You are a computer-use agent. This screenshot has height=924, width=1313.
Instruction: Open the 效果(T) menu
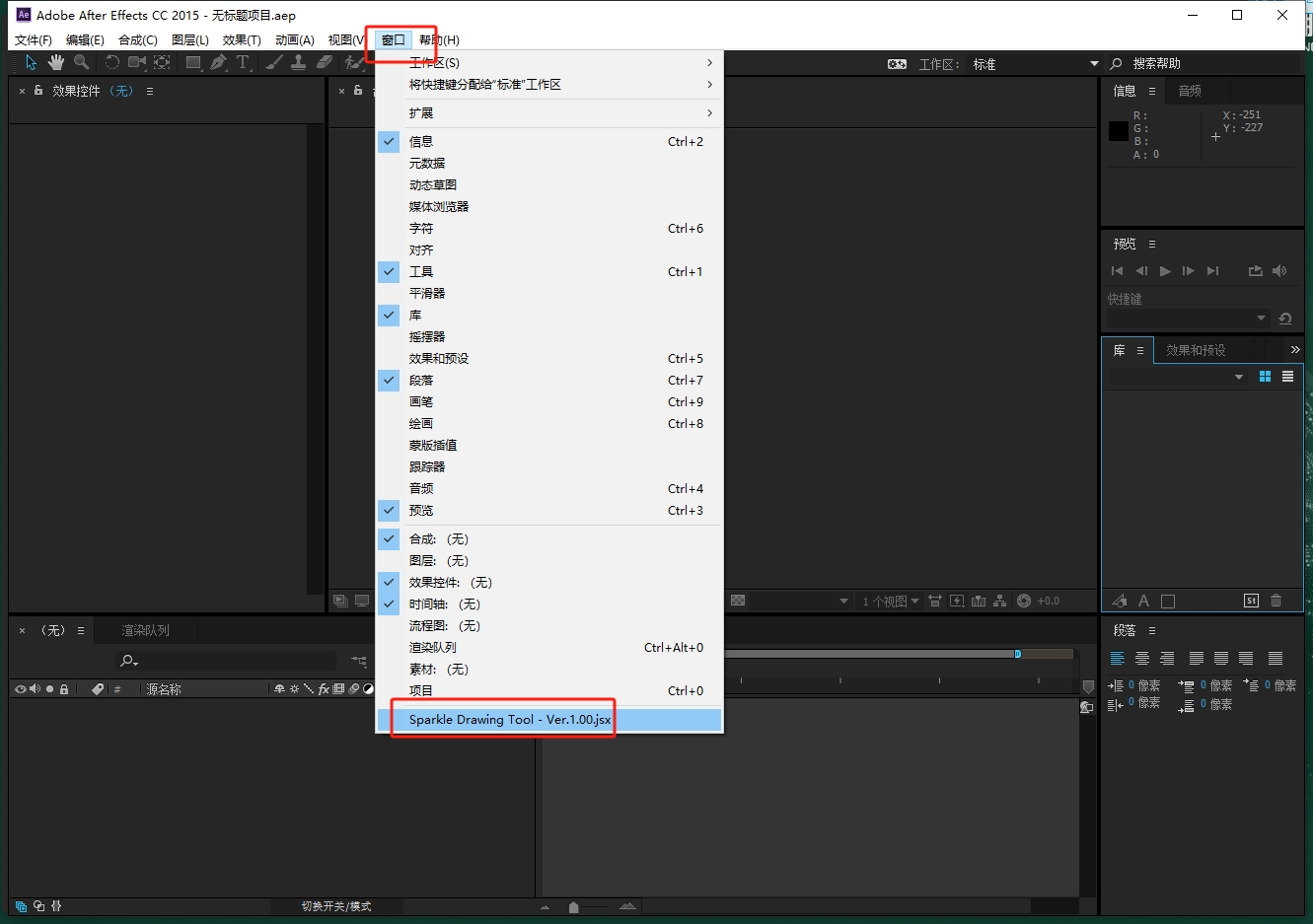(x=242, y=39)
